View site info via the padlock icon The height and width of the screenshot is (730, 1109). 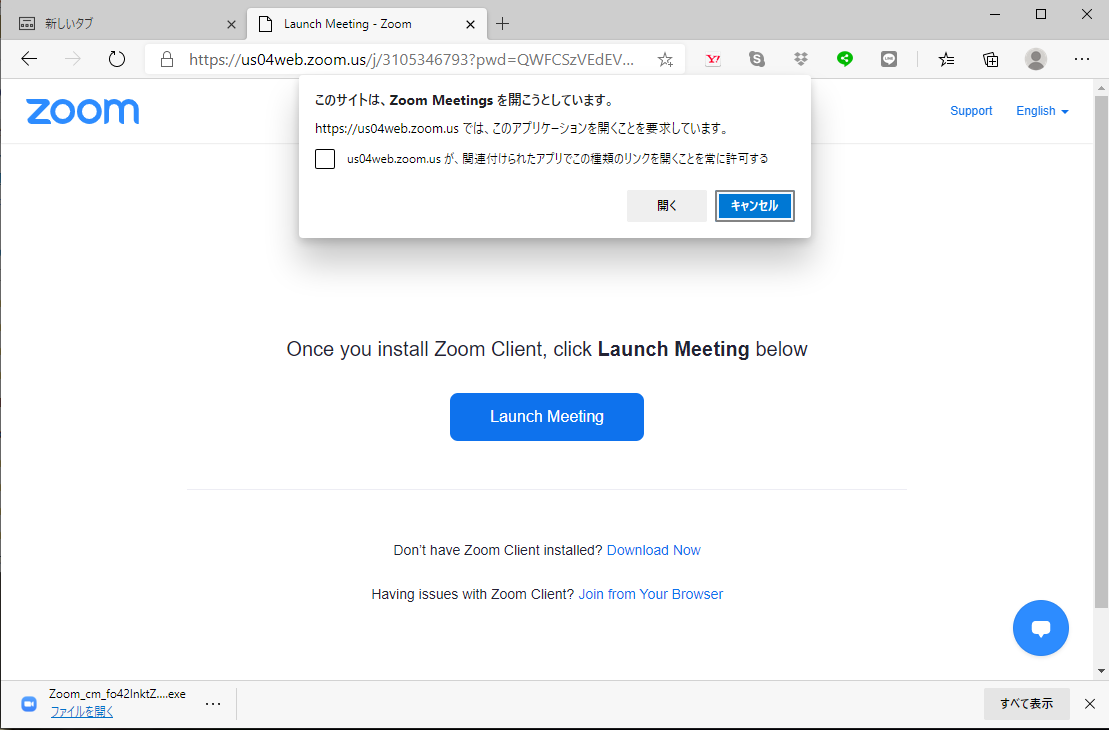(x=167, y=59)
